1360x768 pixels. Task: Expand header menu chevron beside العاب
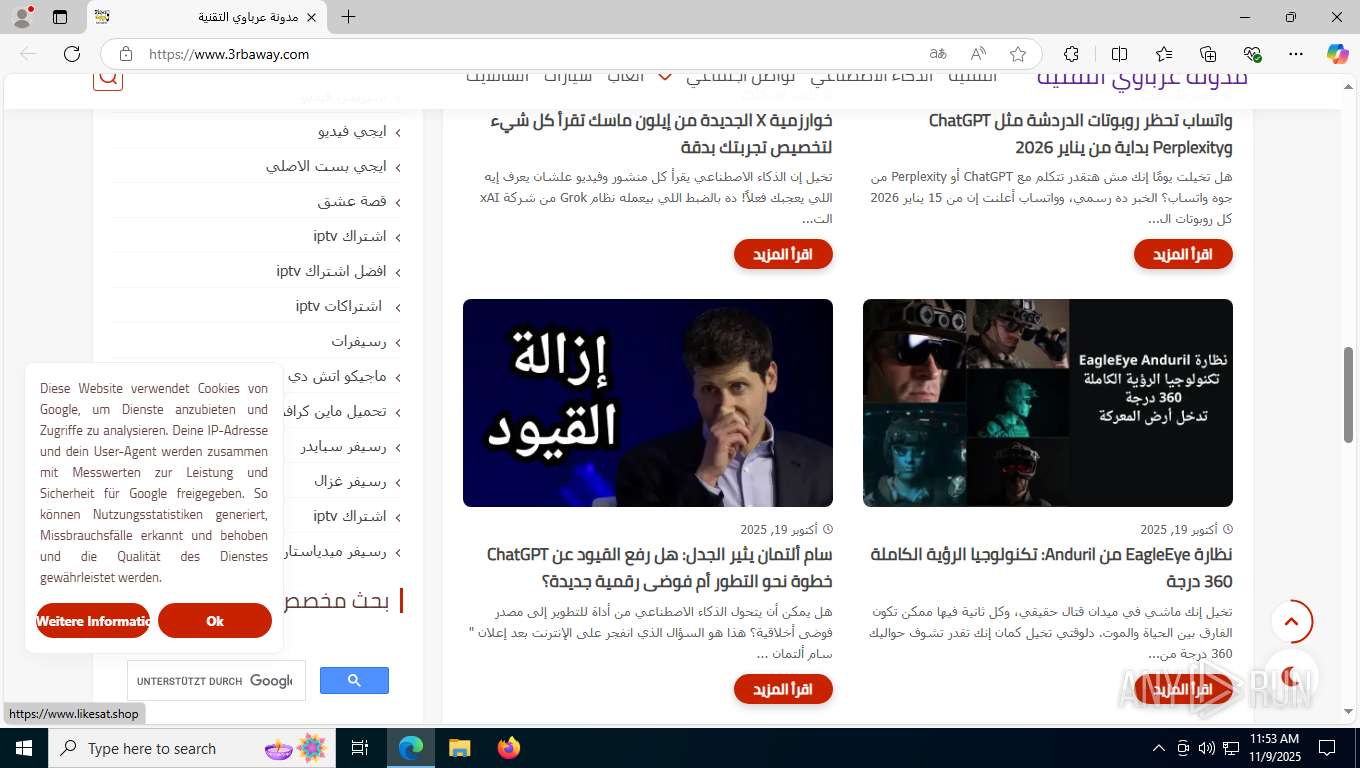tap(664, 77)
